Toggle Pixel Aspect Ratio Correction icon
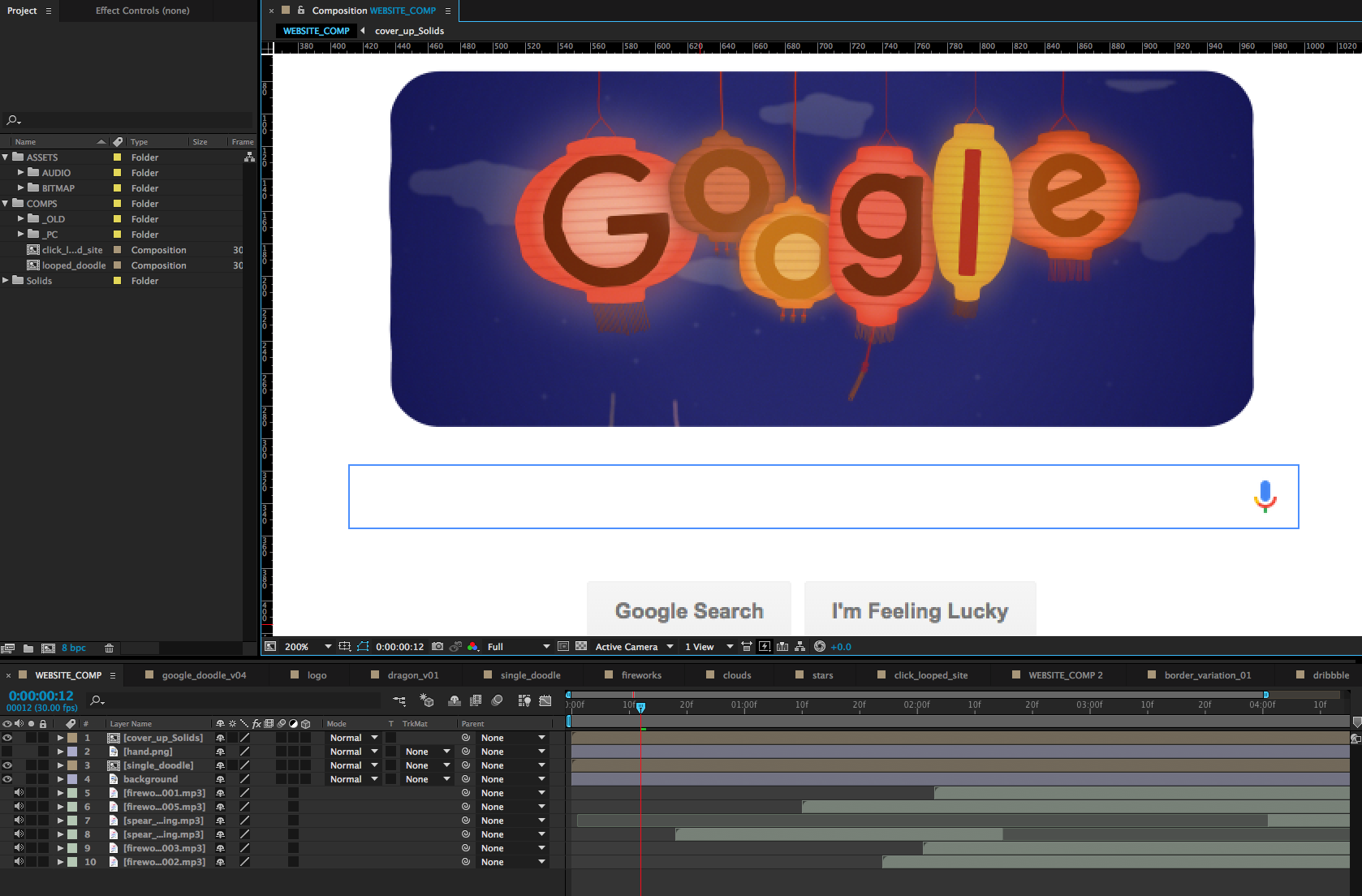The width and height of the screenshot is (1362, 896). coord(747,647)
